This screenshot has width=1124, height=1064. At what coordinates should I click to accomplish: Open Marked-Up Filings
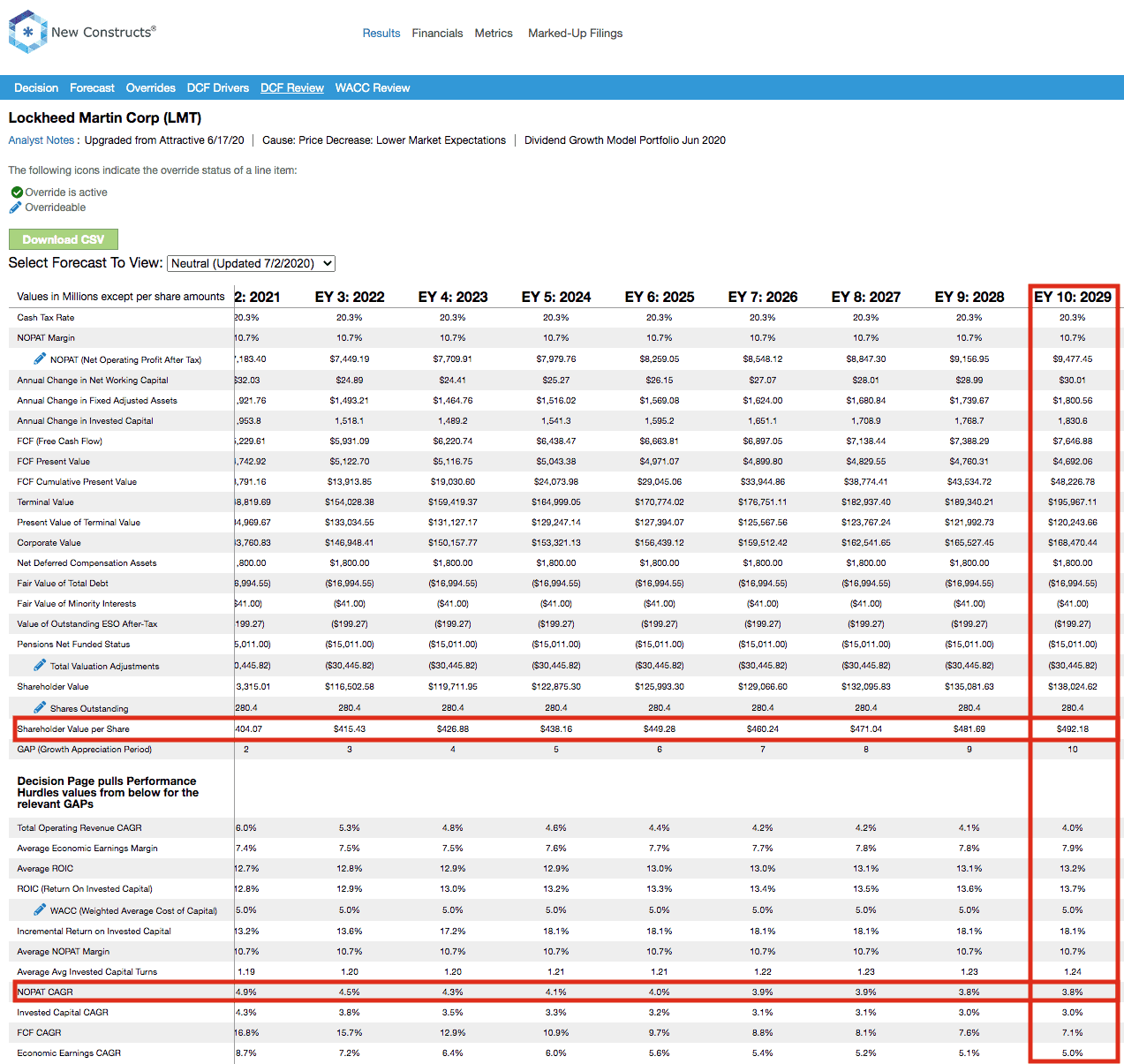click(x=576, y=34)
